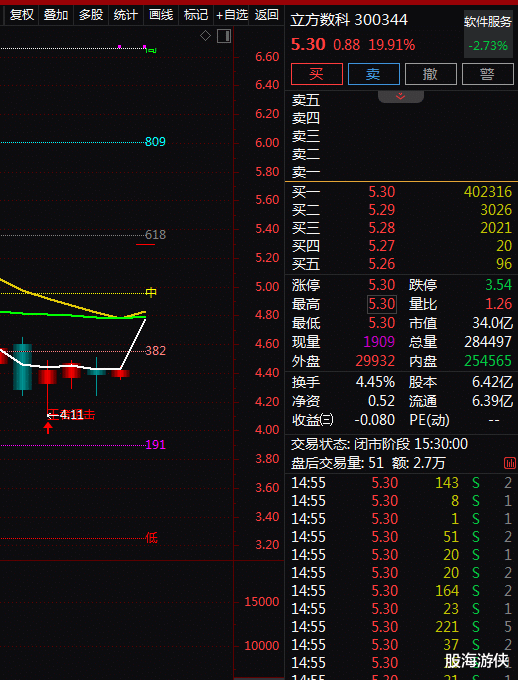Open the 叠加 overlay menu
Image resolution: width=518 pixels, height=680 pixels.
click(56, 15)
